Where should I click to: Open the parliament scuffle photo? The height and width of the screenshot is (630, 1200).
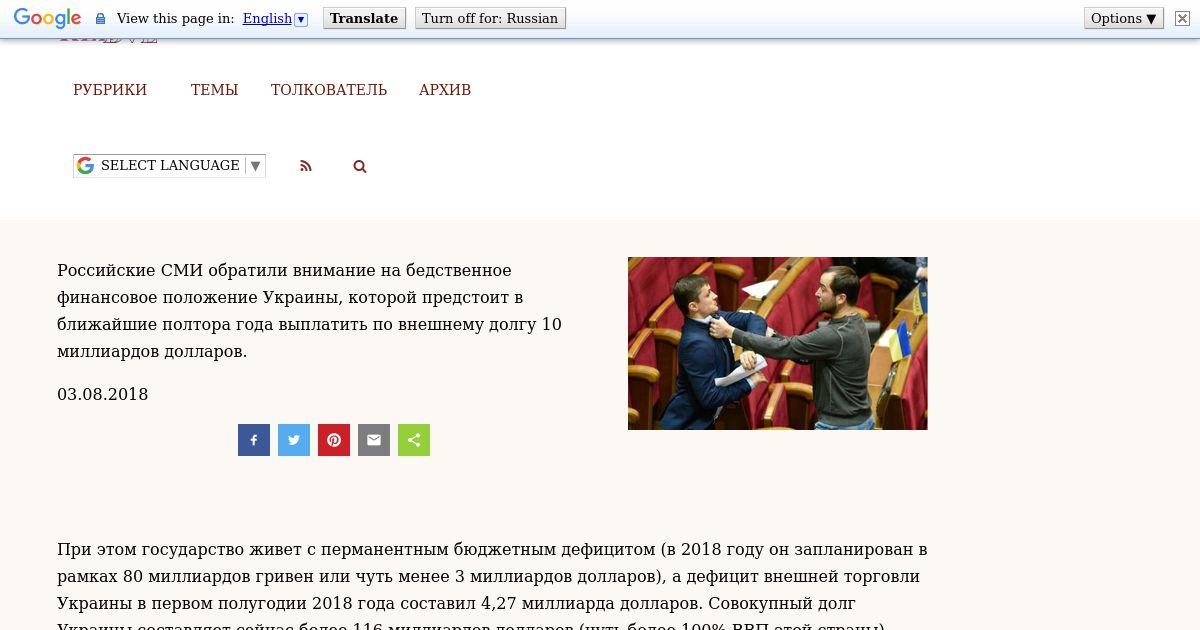(778, 343)
